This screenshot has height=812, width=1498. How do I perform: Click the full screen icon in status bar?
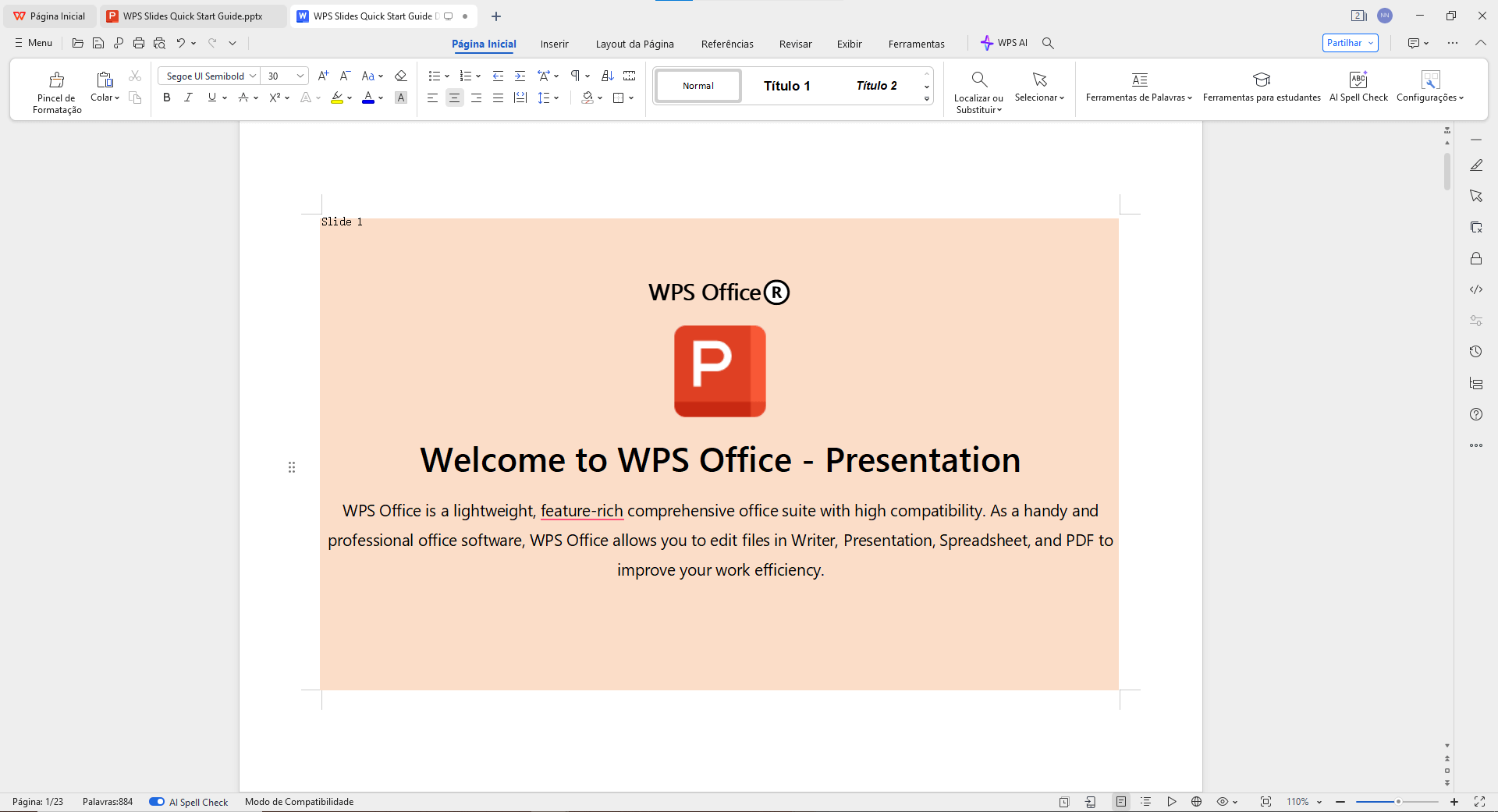(x=1481, y=801)
